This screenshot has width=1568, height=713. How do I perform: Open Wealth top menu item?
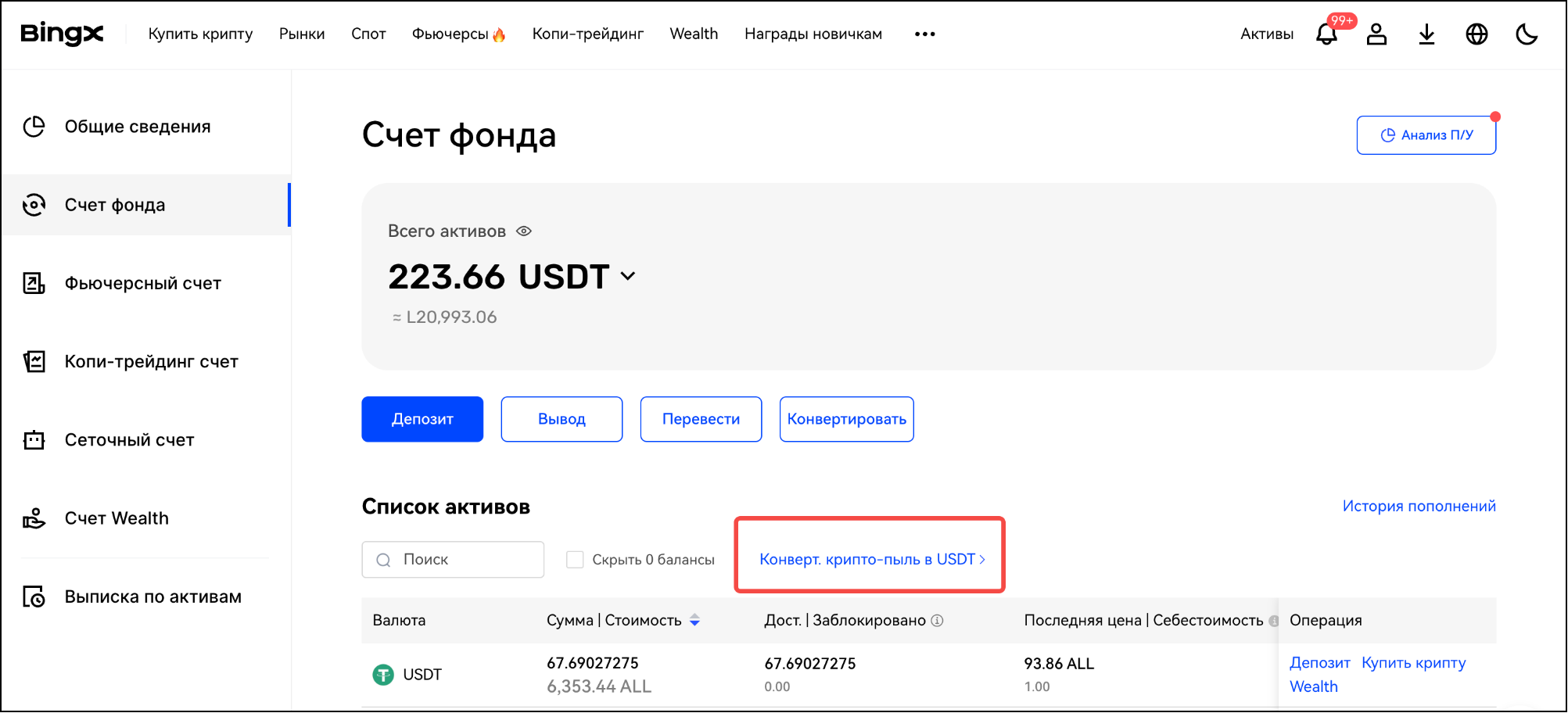[x=694, y=34]
